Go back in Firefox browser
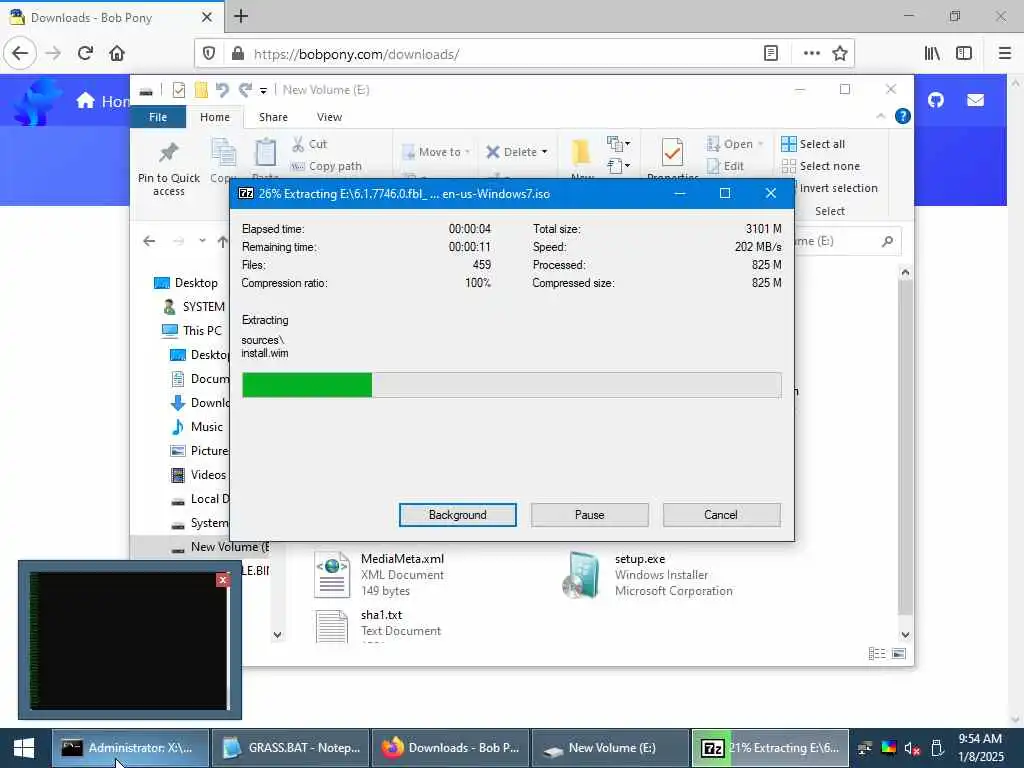 click(x=20, y=53)
